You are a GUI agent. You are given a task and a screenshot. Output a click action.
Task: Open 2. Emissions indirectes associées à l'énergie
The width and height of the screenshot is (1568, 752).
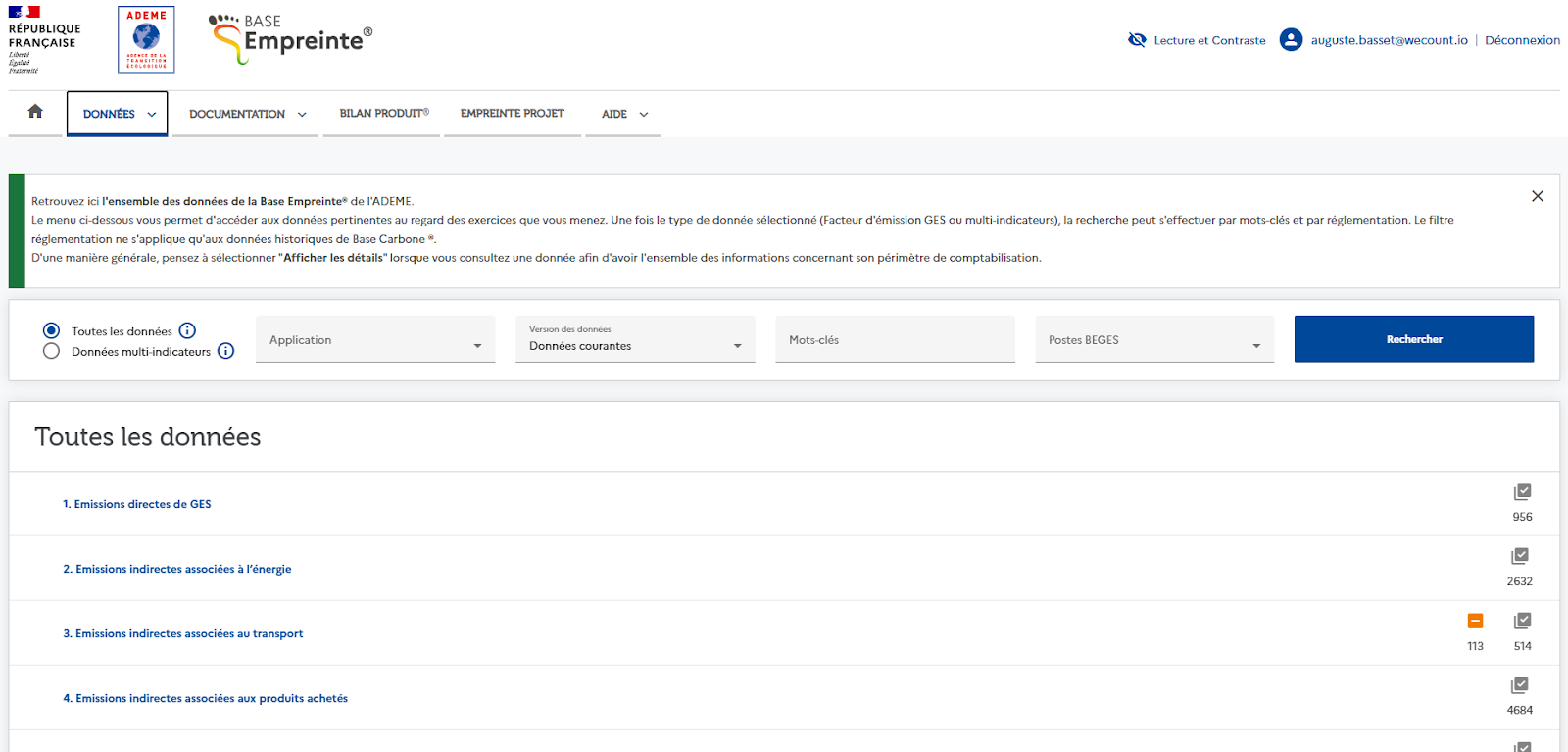177,569
